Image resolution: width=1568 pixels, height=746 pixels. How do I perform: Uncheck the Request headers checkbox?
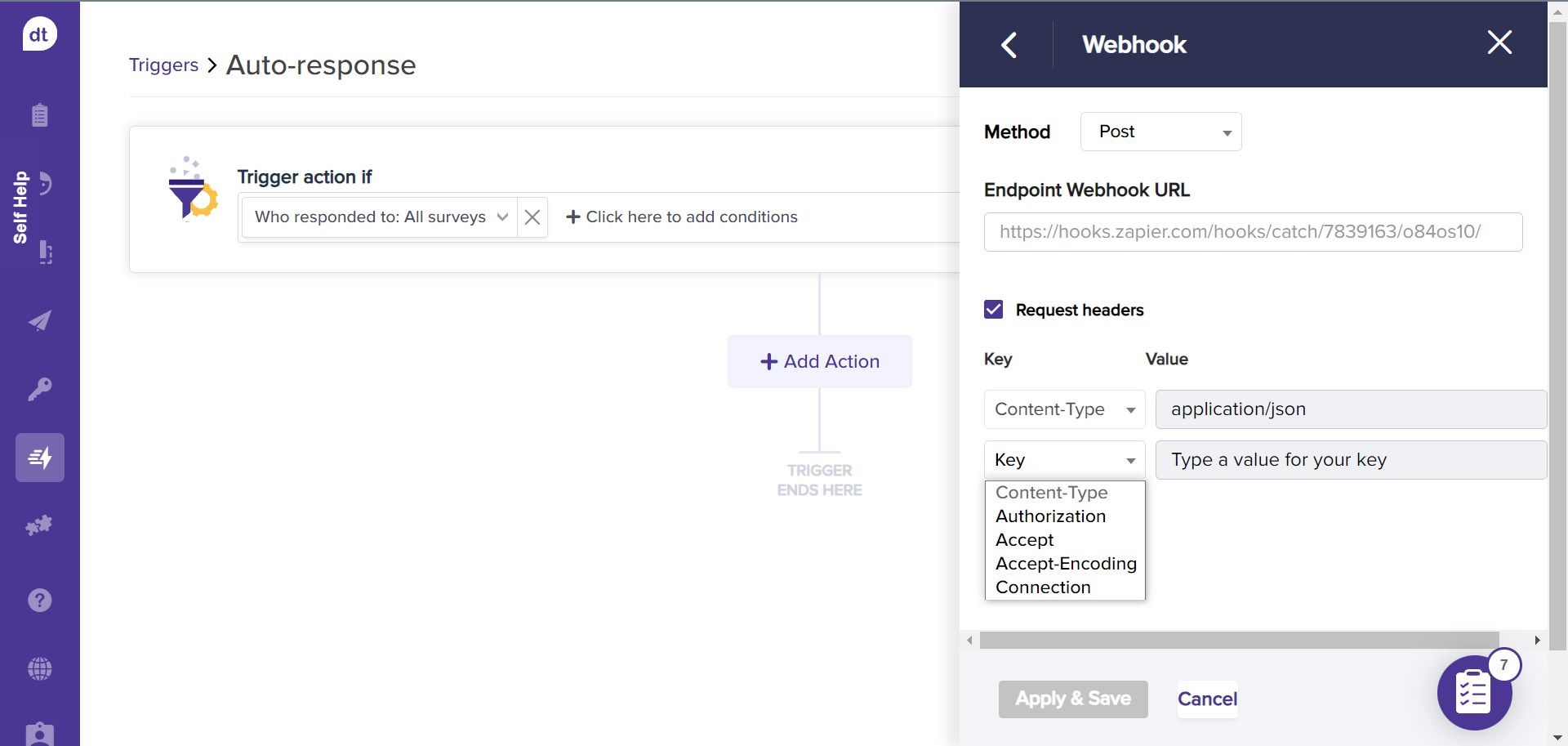(x=994, y=310)
